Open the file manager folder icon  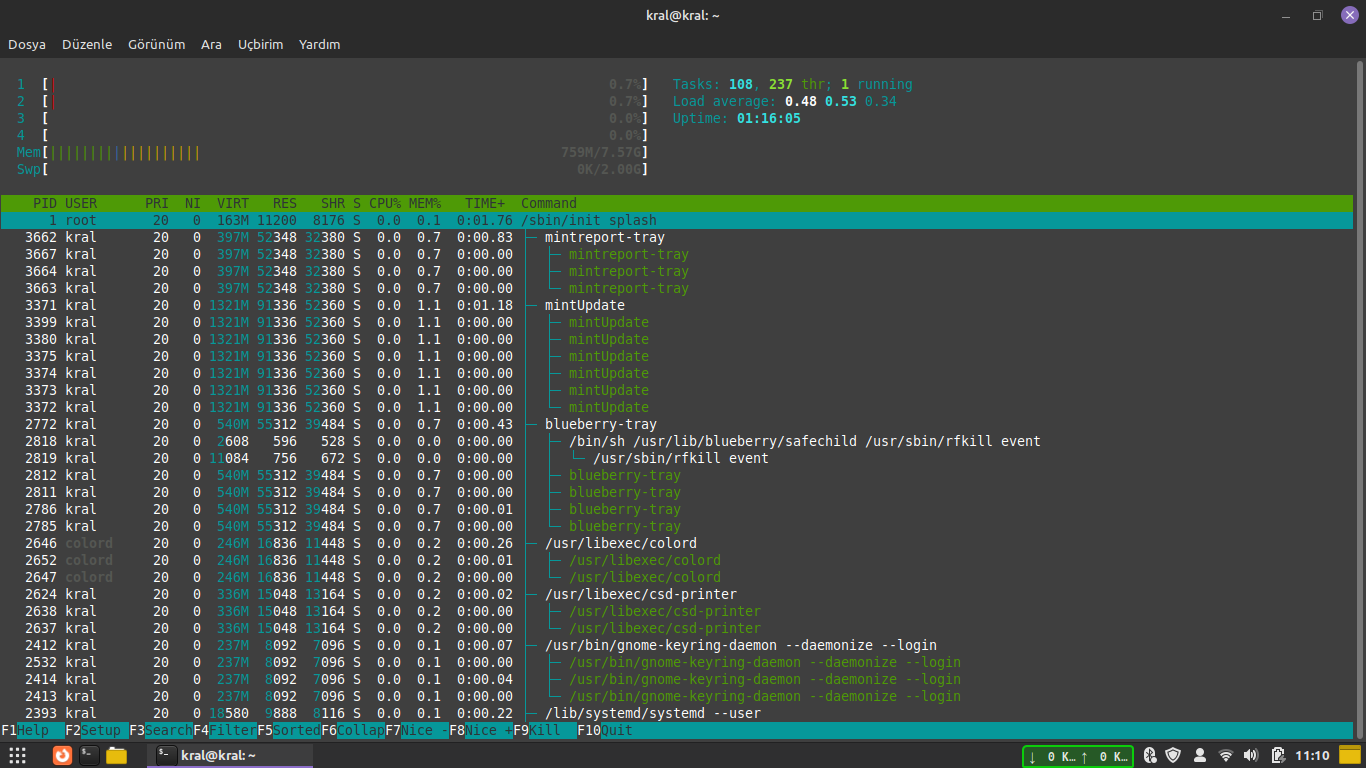coord(116,755)
